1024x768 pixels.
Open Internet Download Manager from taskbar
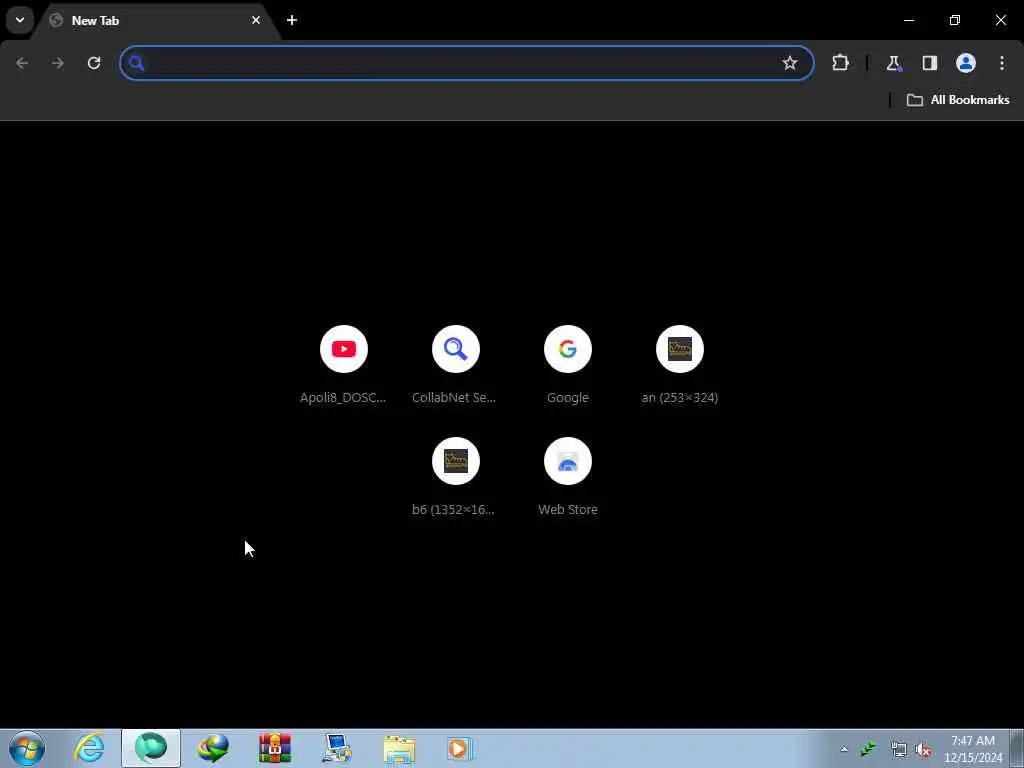(x=213, y=748)
